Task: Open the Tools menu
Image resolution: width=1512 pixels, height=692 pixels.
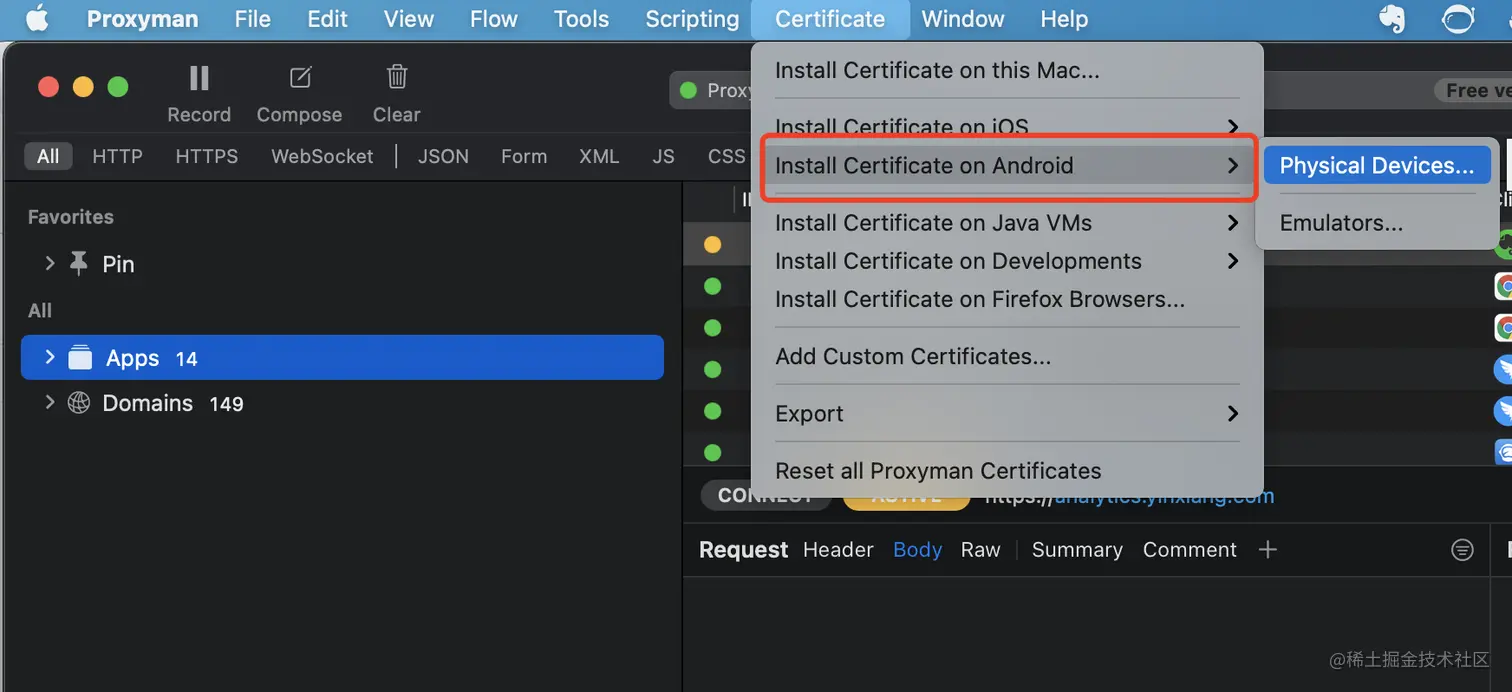Action: tap(582, 19)
